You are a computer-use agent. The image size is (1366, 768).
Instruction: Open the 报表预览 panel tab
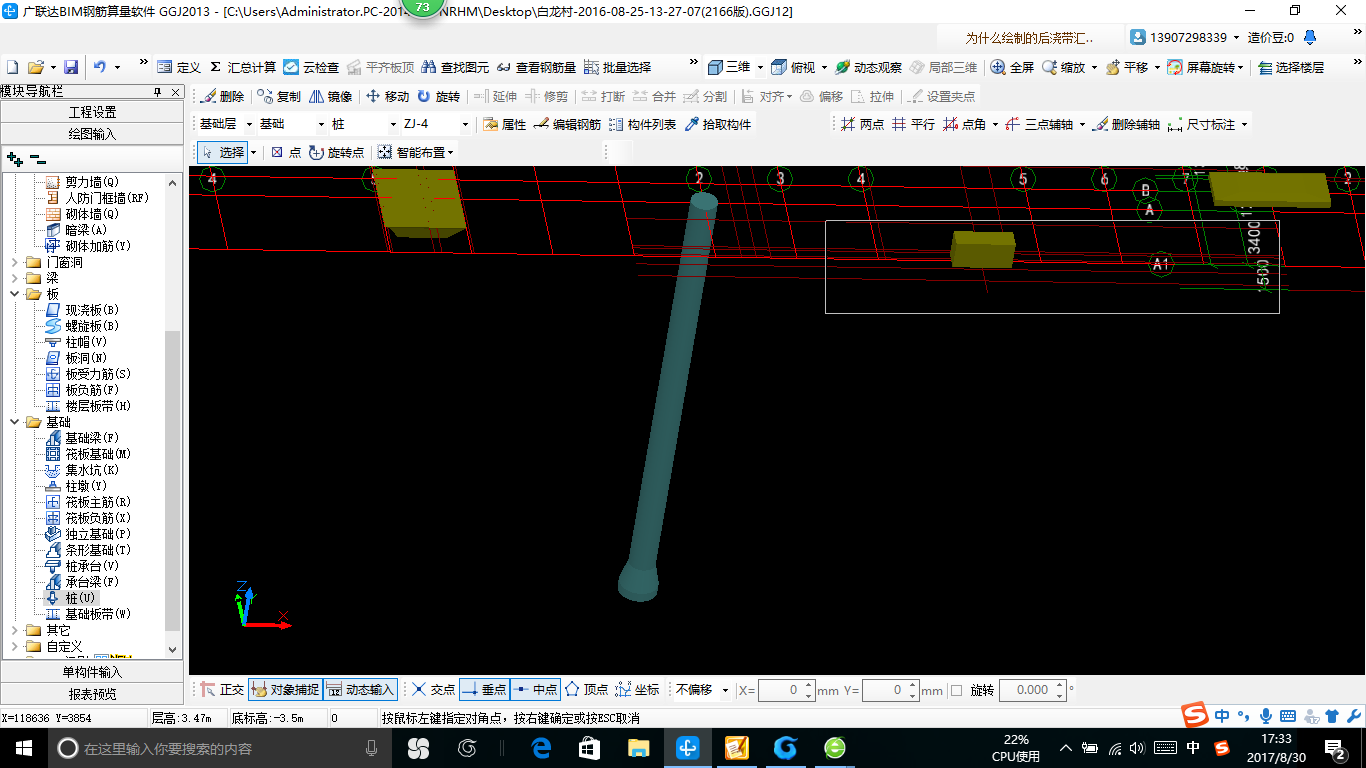pyautogui.click(x=92, y=694)
